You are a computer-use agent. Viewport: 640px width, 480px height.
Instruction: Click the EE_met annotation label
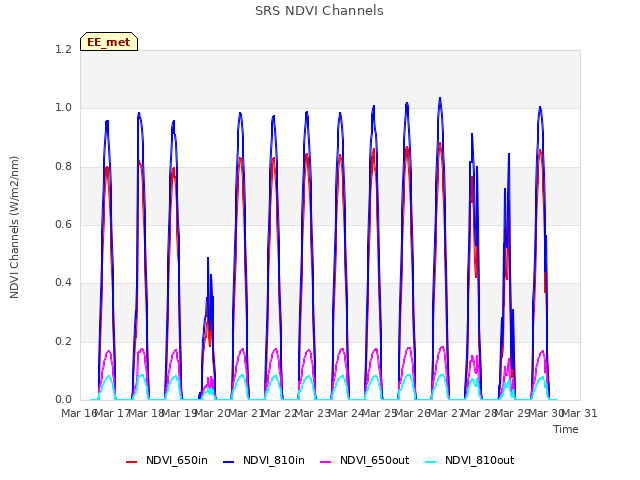pos(109,42)
